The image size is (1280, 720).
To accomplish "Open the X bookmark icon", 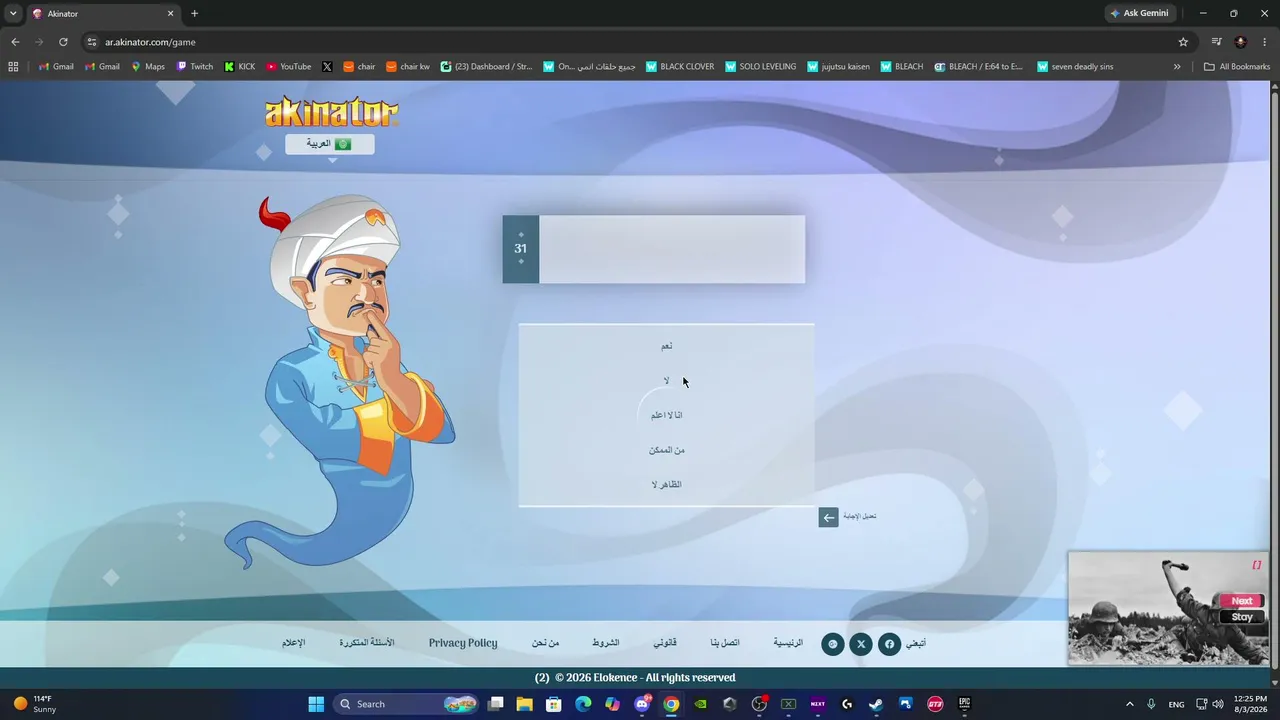I will click(x=327, y=67).
